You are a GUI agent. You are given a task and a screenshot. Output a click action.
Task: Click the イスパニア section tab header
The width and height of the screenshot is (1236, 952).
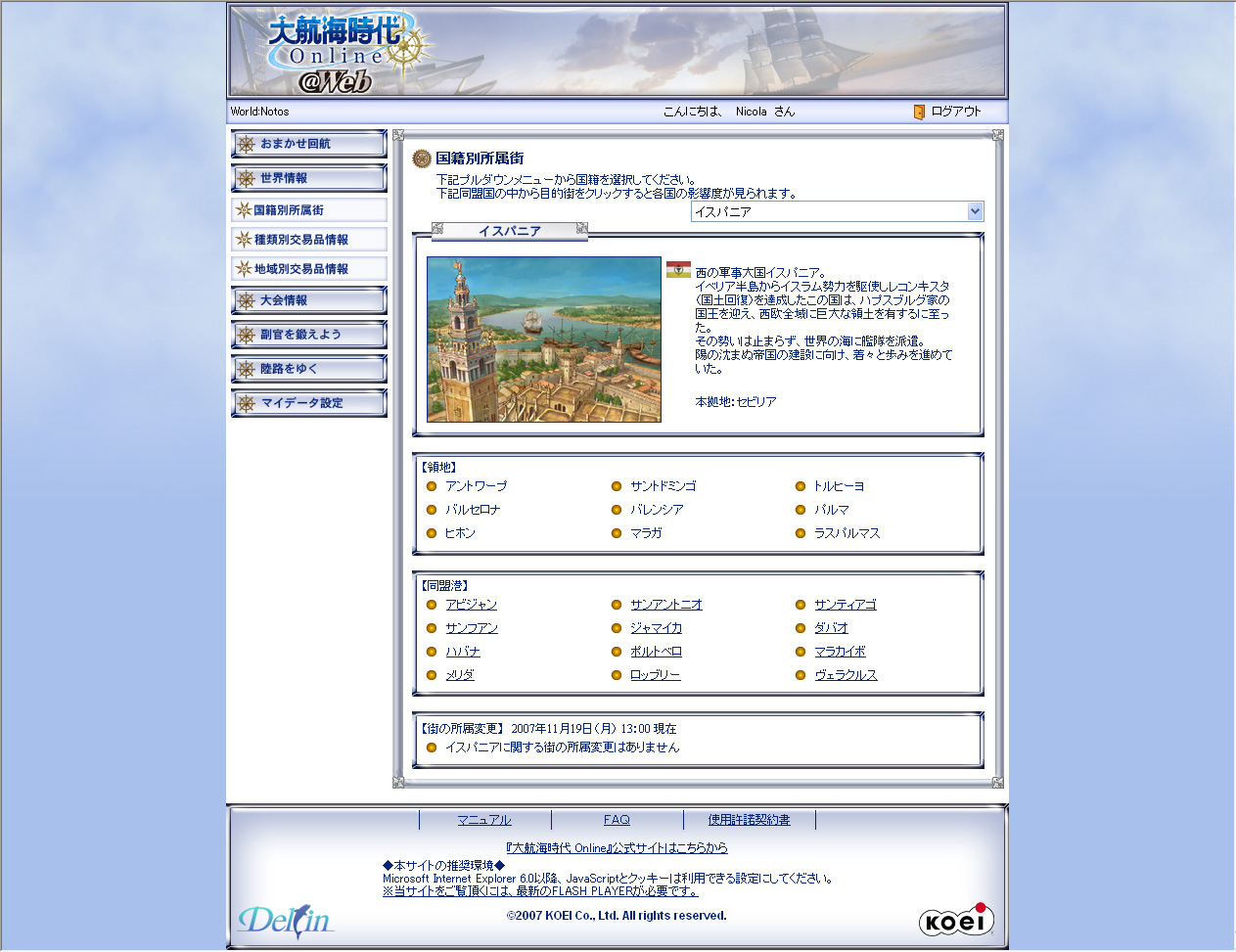(510, 231)
